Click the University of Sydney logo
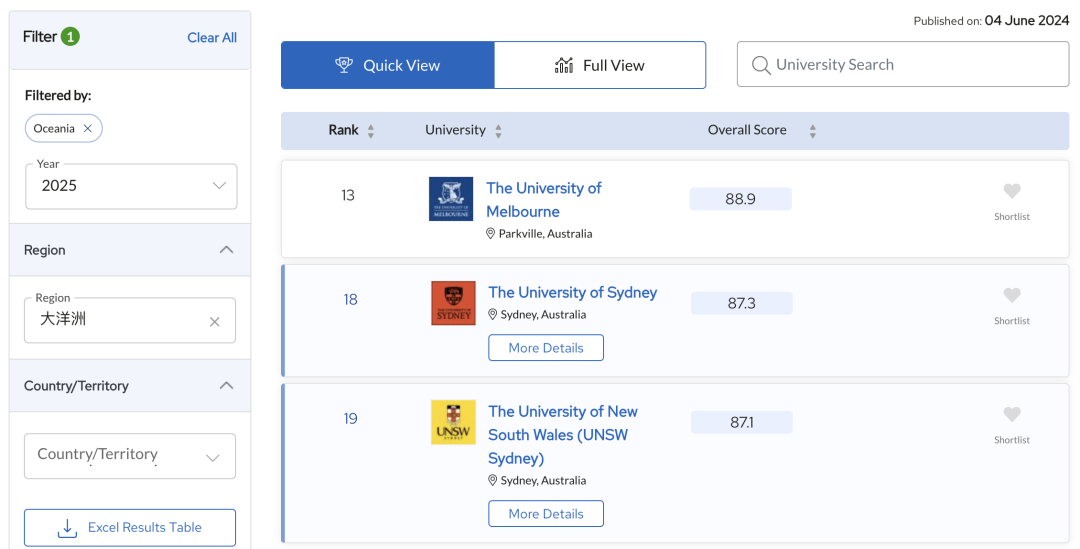 pos(453,302)
